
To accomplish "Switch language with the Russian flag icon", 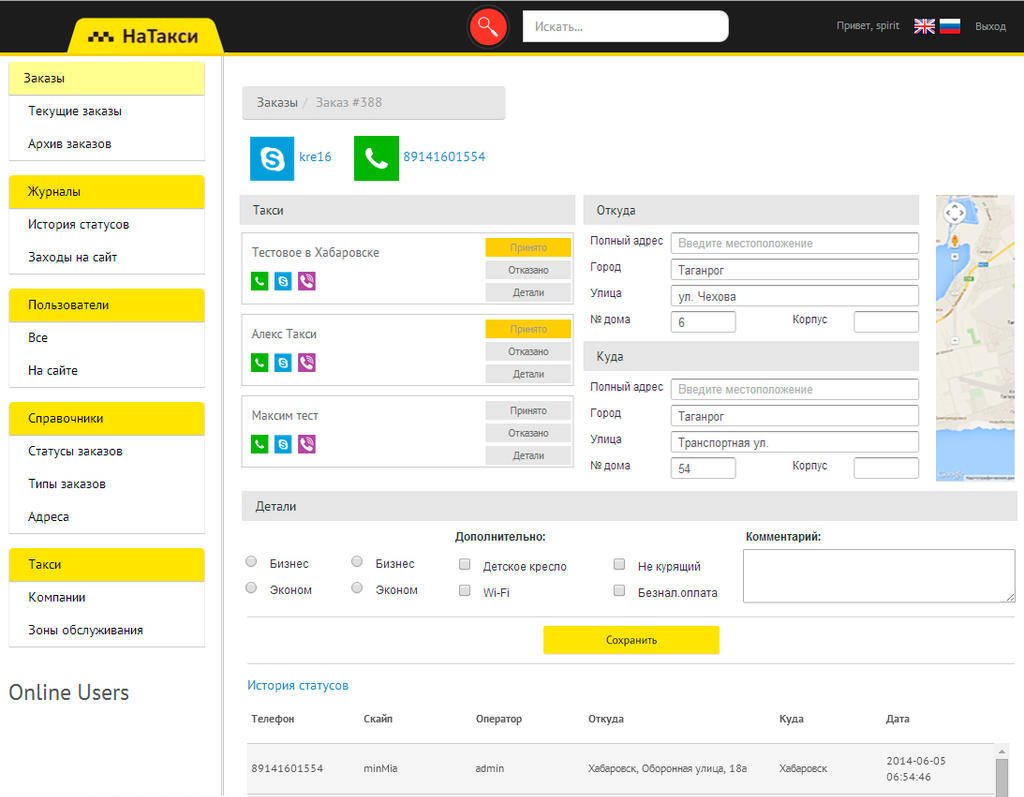I will (950, 26).
